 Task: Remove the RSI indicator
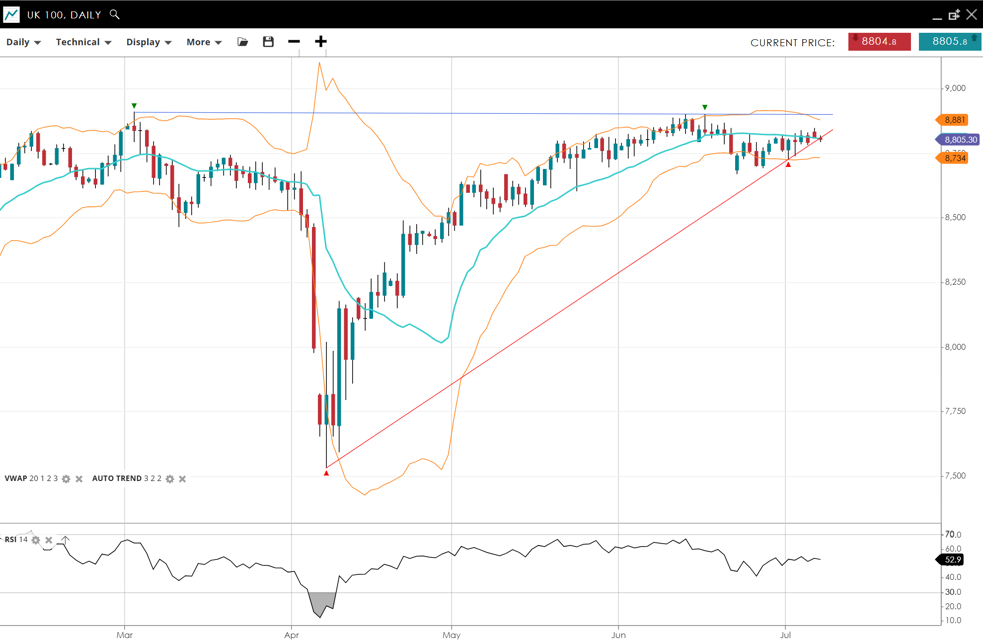pyautogui.click(x=49, y=540)
